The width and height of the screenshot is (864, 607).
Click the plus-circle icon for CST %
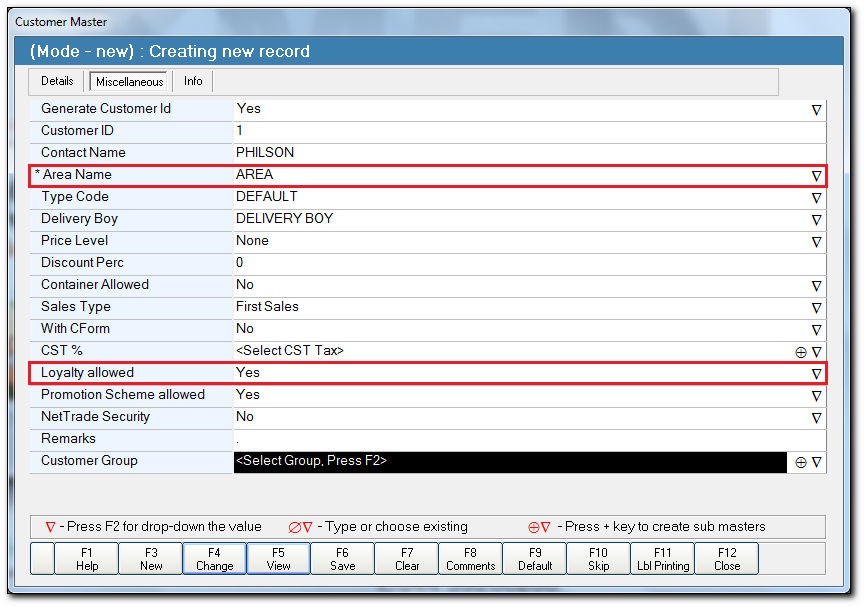pos(801,353)
